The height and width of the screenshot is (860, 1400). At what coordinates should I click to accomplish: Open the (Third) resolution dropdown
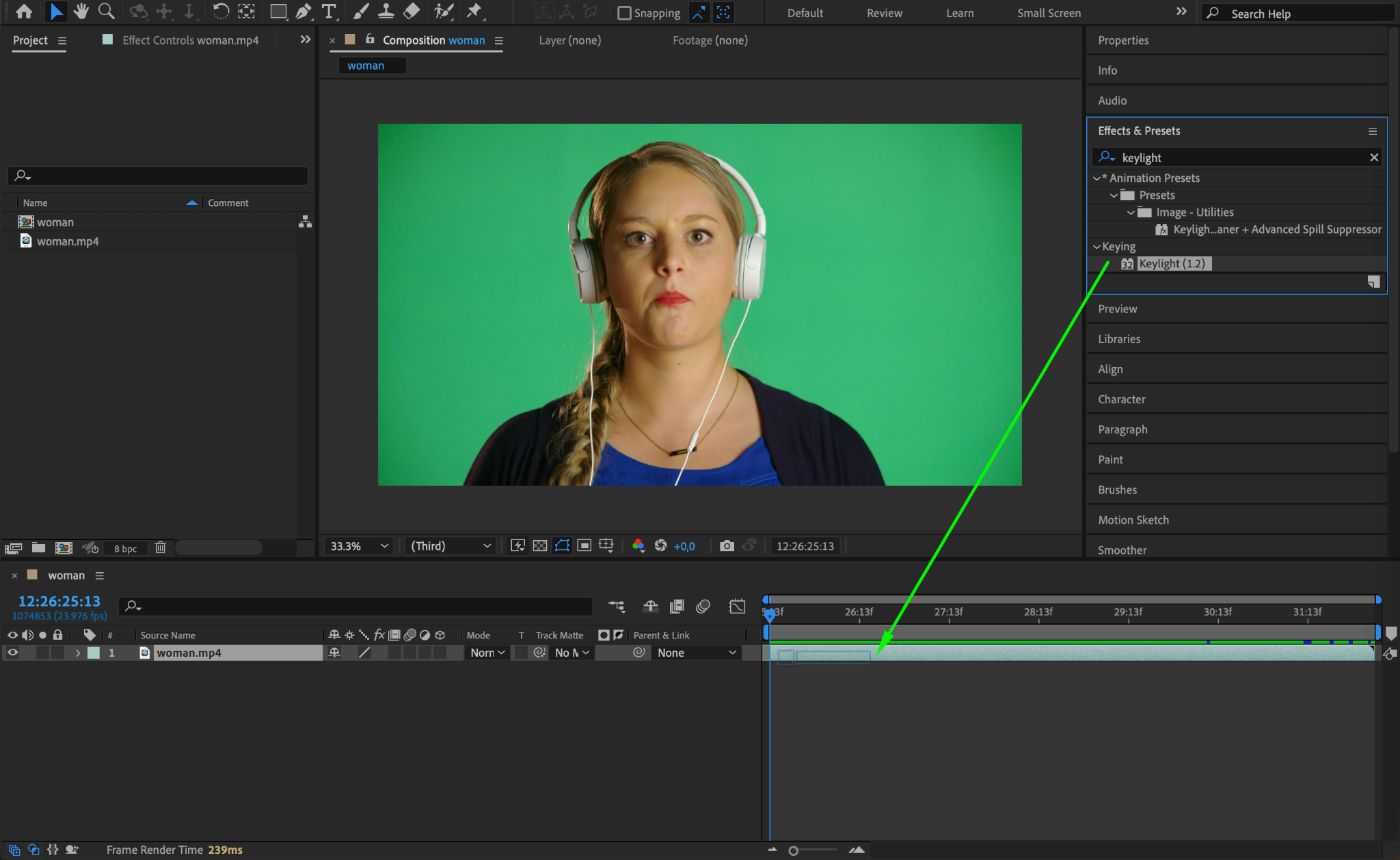coord(450,546)
